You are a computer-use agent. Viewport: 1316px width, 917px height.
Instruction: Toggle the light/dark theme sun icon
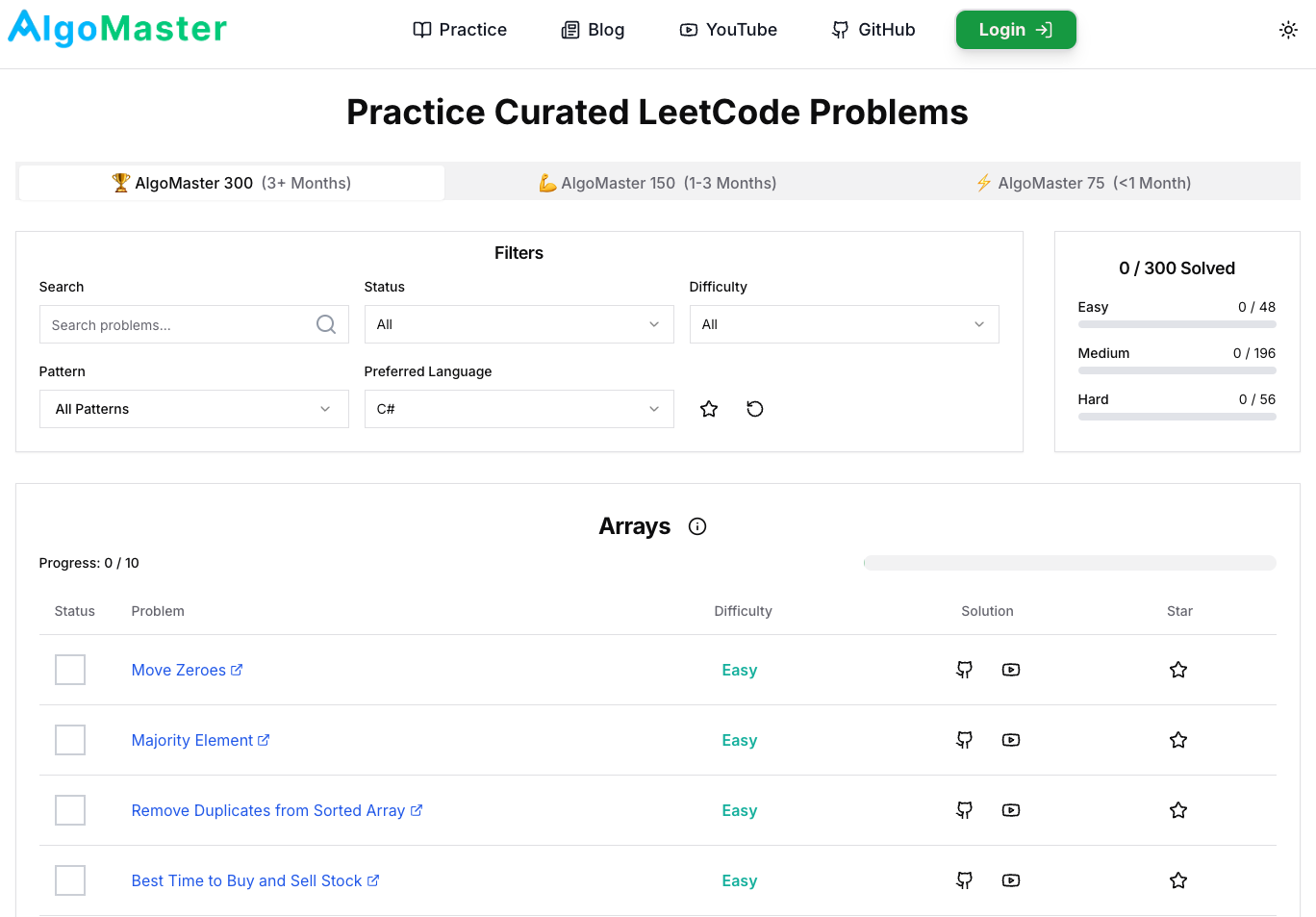pyautogui.click(x=1288, y=30)
